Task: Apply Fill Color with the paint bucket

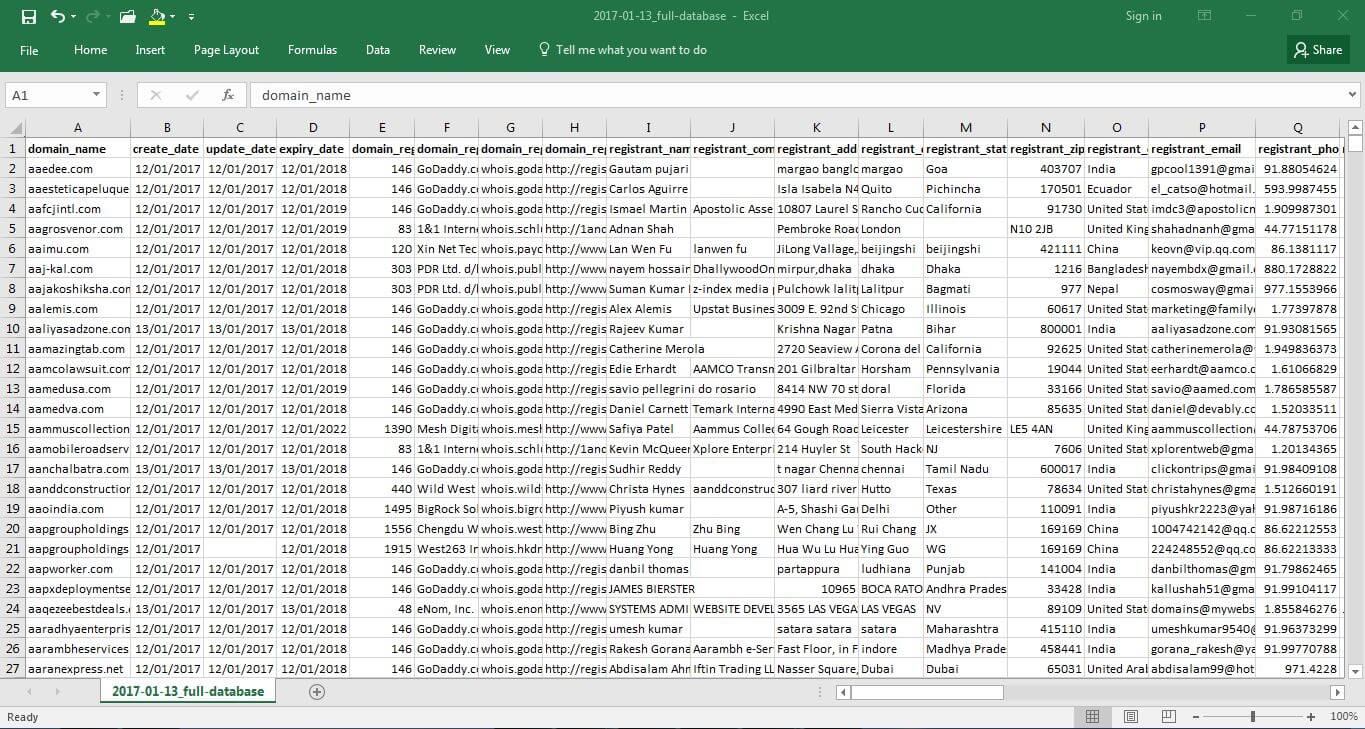Action: click(x=157, y=16)
